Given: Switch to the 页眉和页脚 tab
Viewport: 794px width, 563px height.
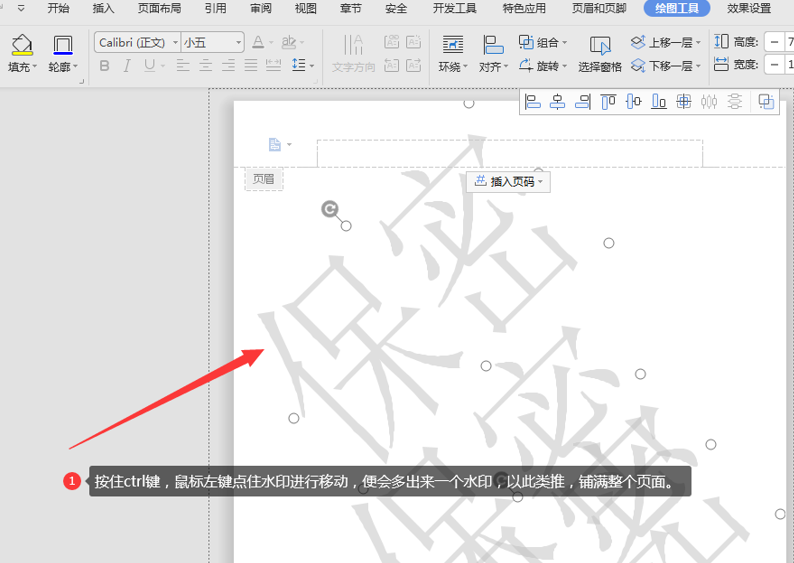Looking at the screenshot, I should [x=599, y=8].
